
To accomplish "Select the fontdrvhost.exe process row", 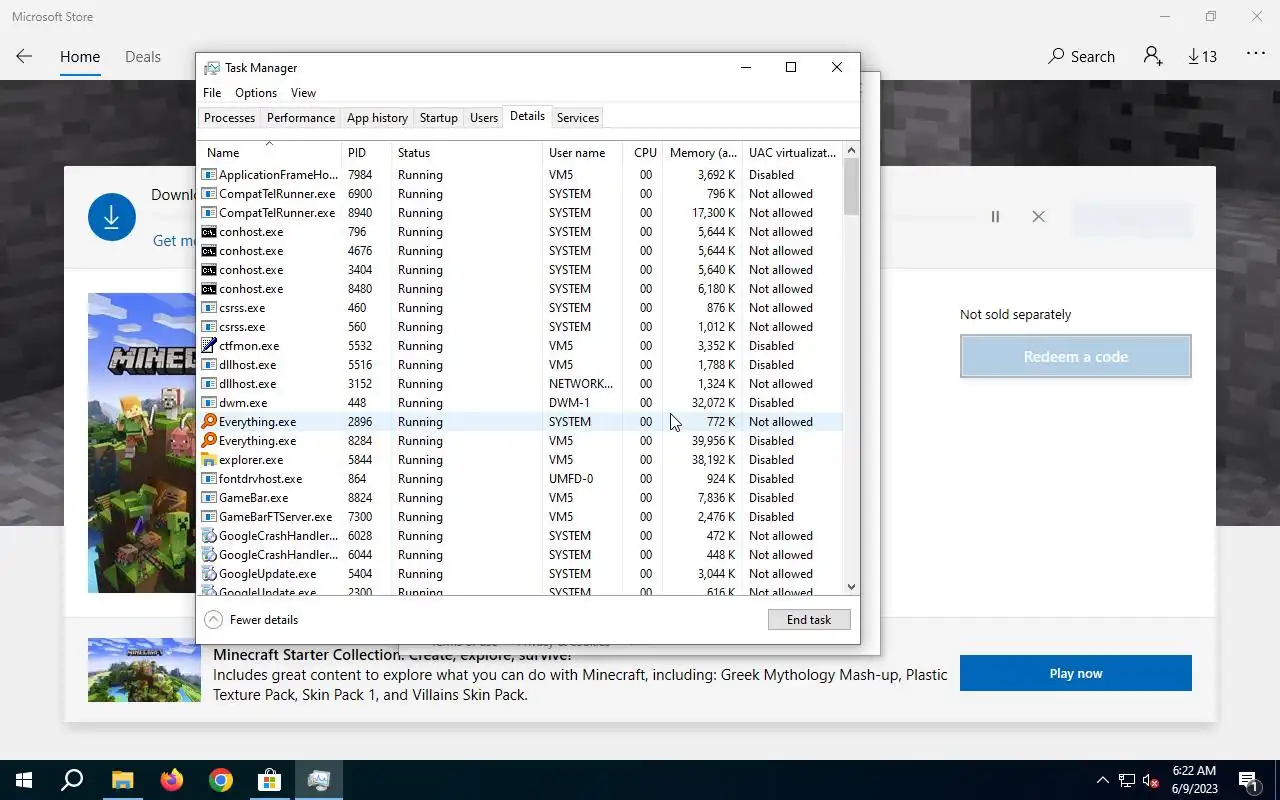I will click(x=520, y=479).
